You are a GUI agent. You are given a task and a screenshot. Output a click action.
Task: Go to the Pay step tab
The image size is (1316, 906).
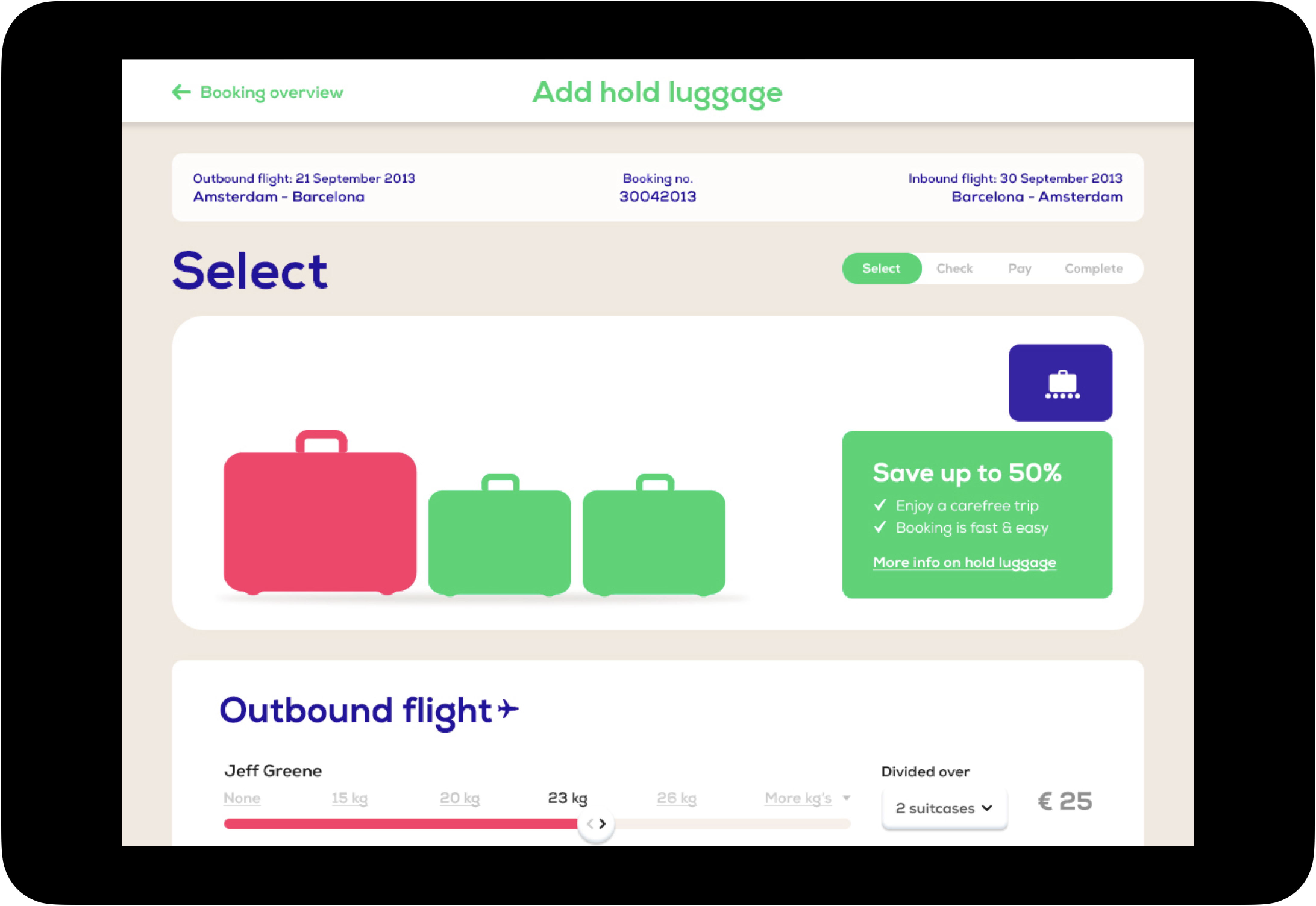point(1019,268)
